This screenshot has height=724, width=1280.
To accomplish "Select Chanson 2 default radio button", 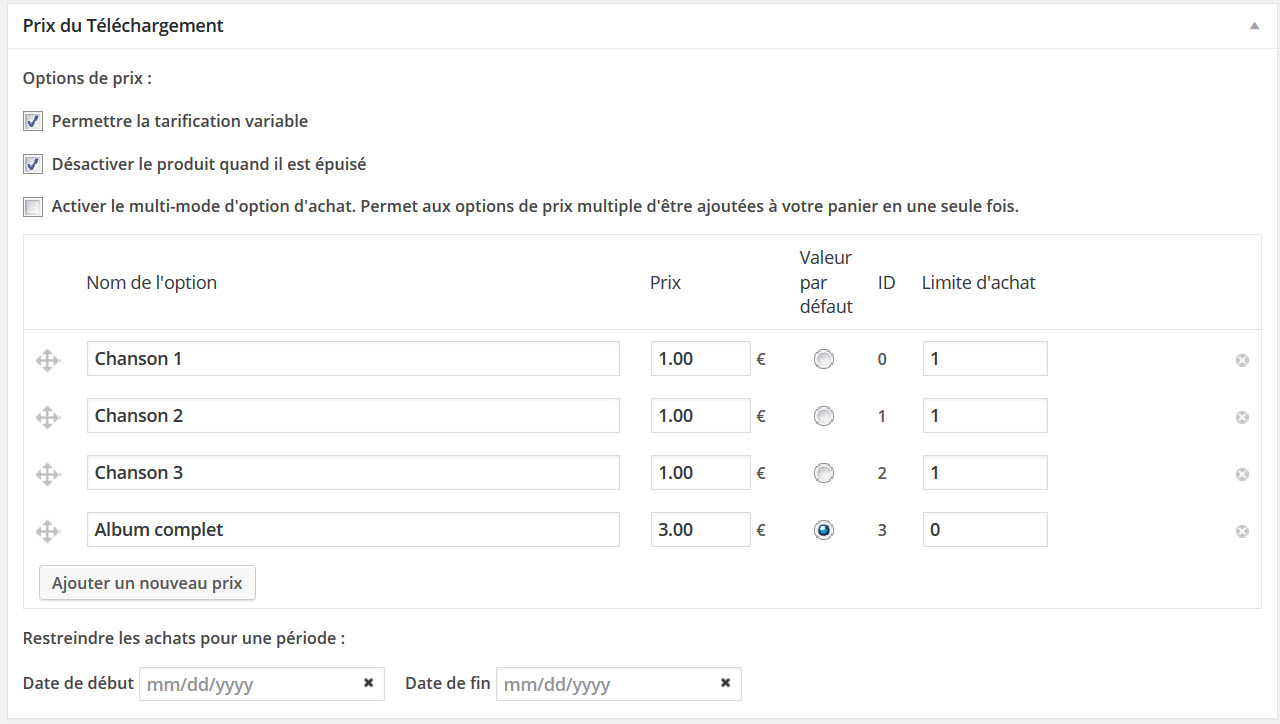I will [823, 417].
